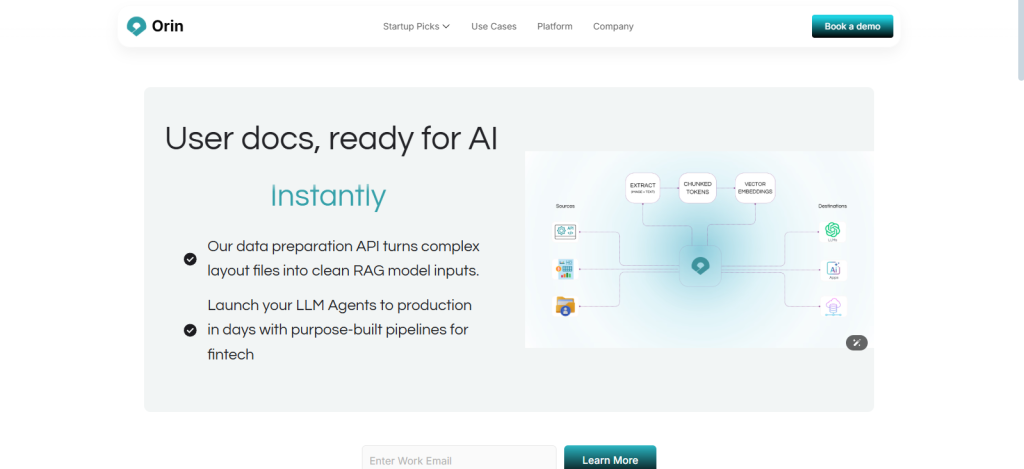1024x469 pixels.
Task: Click the central Orin hub icon
Action: [x=700, y=267]
